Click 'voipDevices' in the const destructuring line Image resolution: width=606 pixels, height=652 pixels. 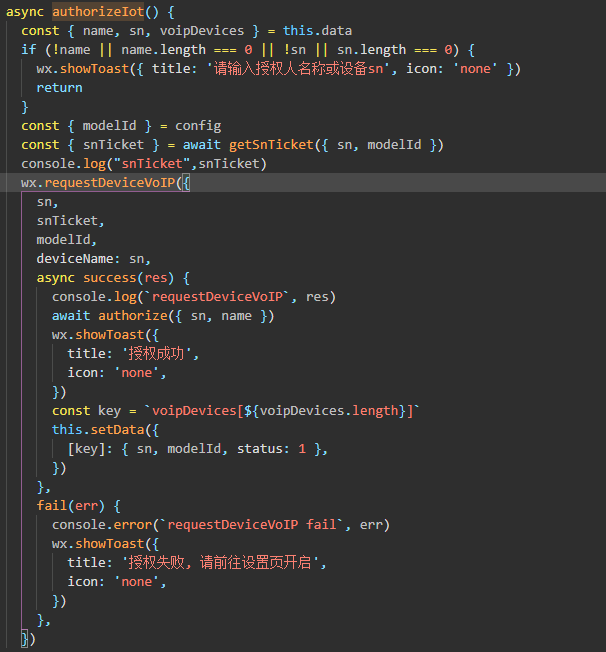pos(202,31)
